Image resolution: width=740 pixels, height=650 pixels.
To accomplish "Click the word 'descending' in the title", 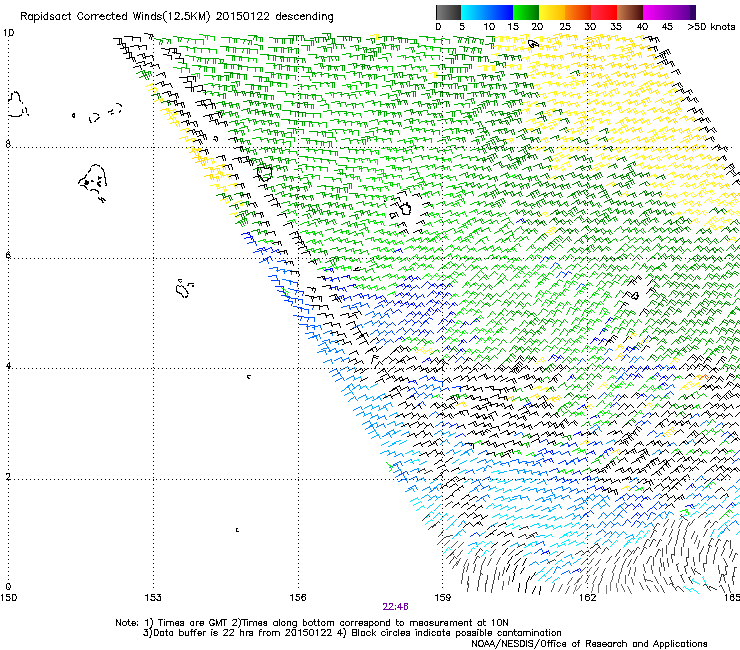I will 304,16.
